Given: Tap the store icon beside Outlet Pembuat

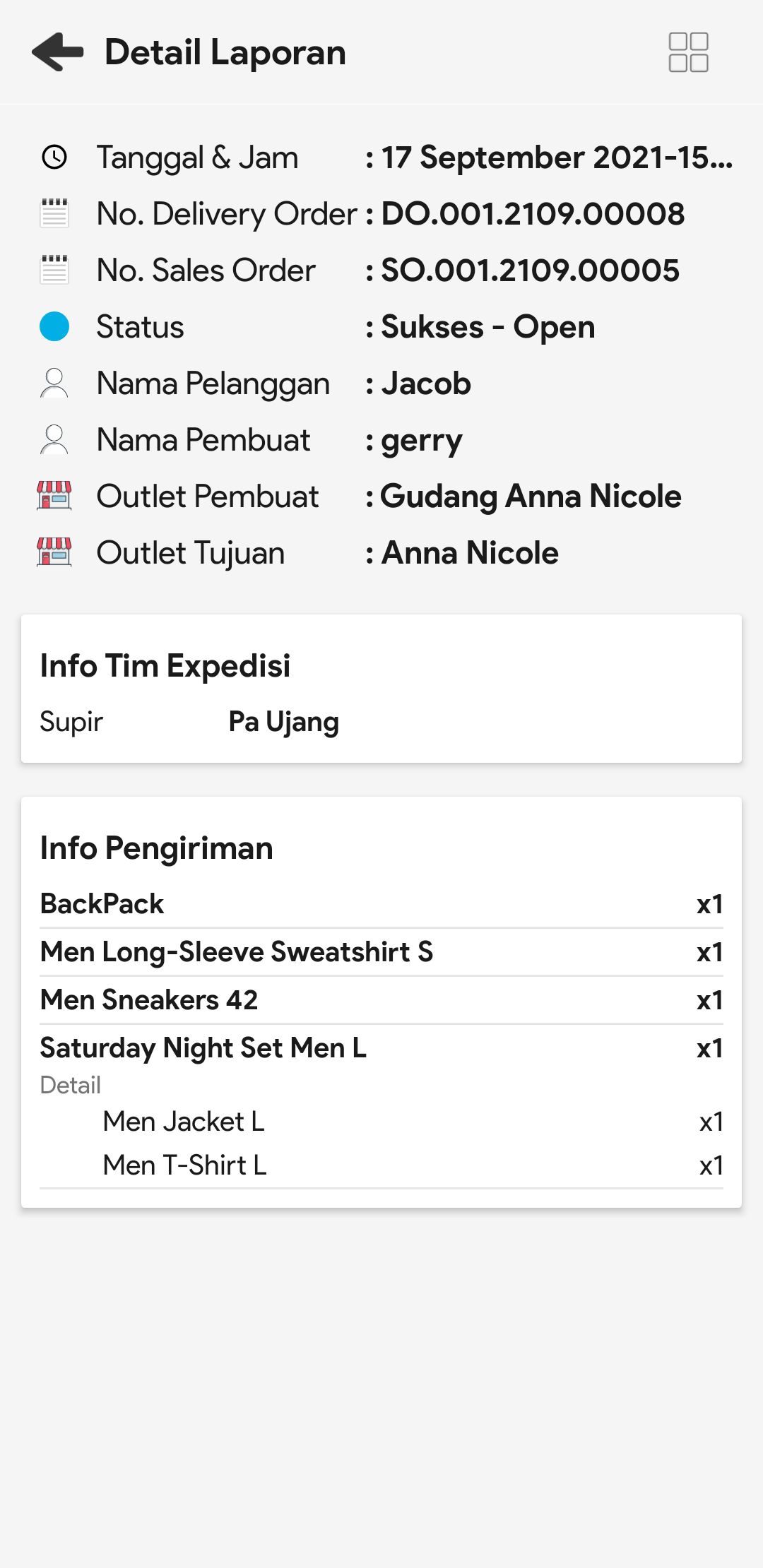Looking at the screenshot, I should point(54,496).
